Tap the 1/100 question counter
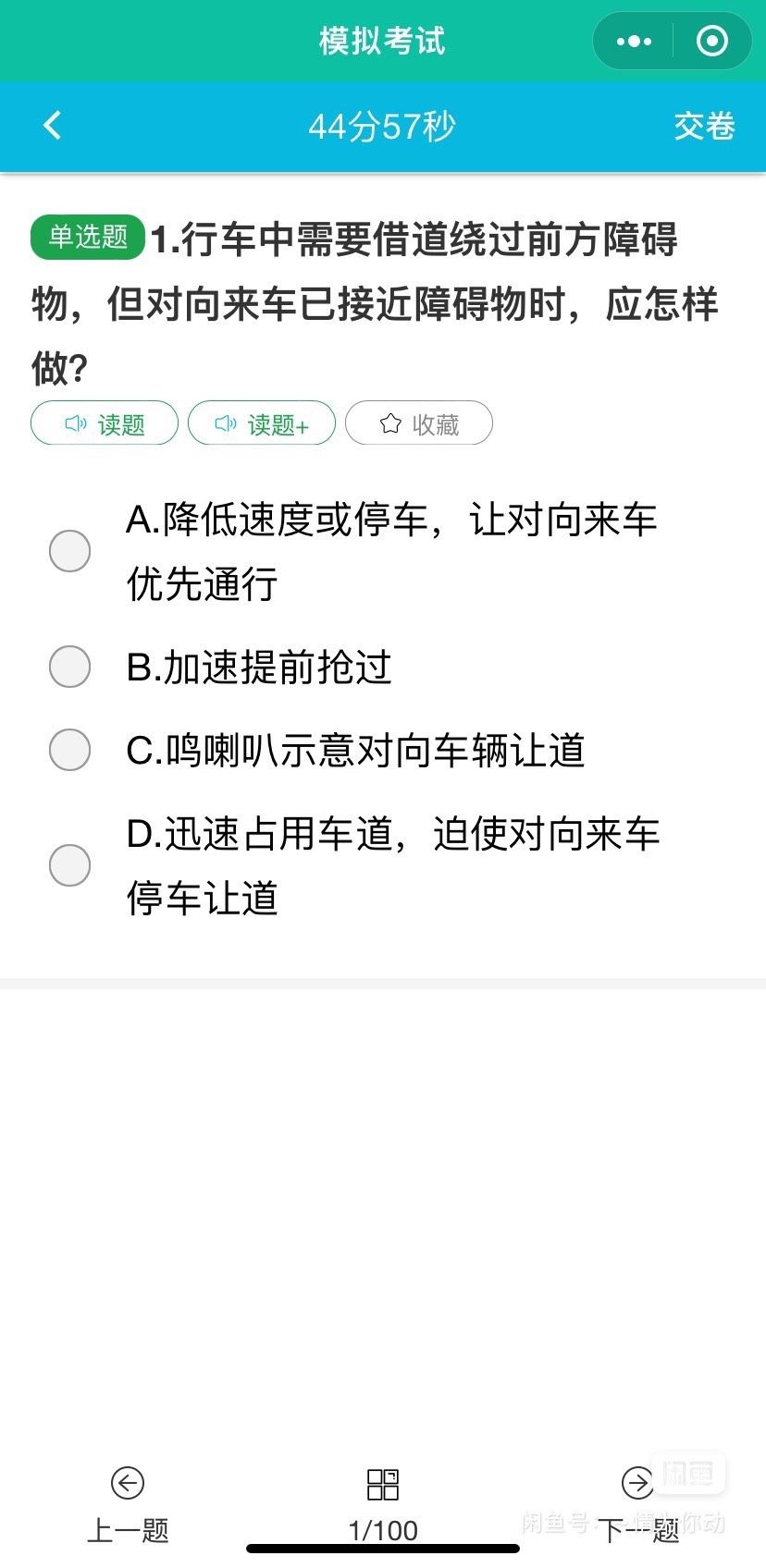This screenshot has height=1568, width=766. tap(383, 1531)
